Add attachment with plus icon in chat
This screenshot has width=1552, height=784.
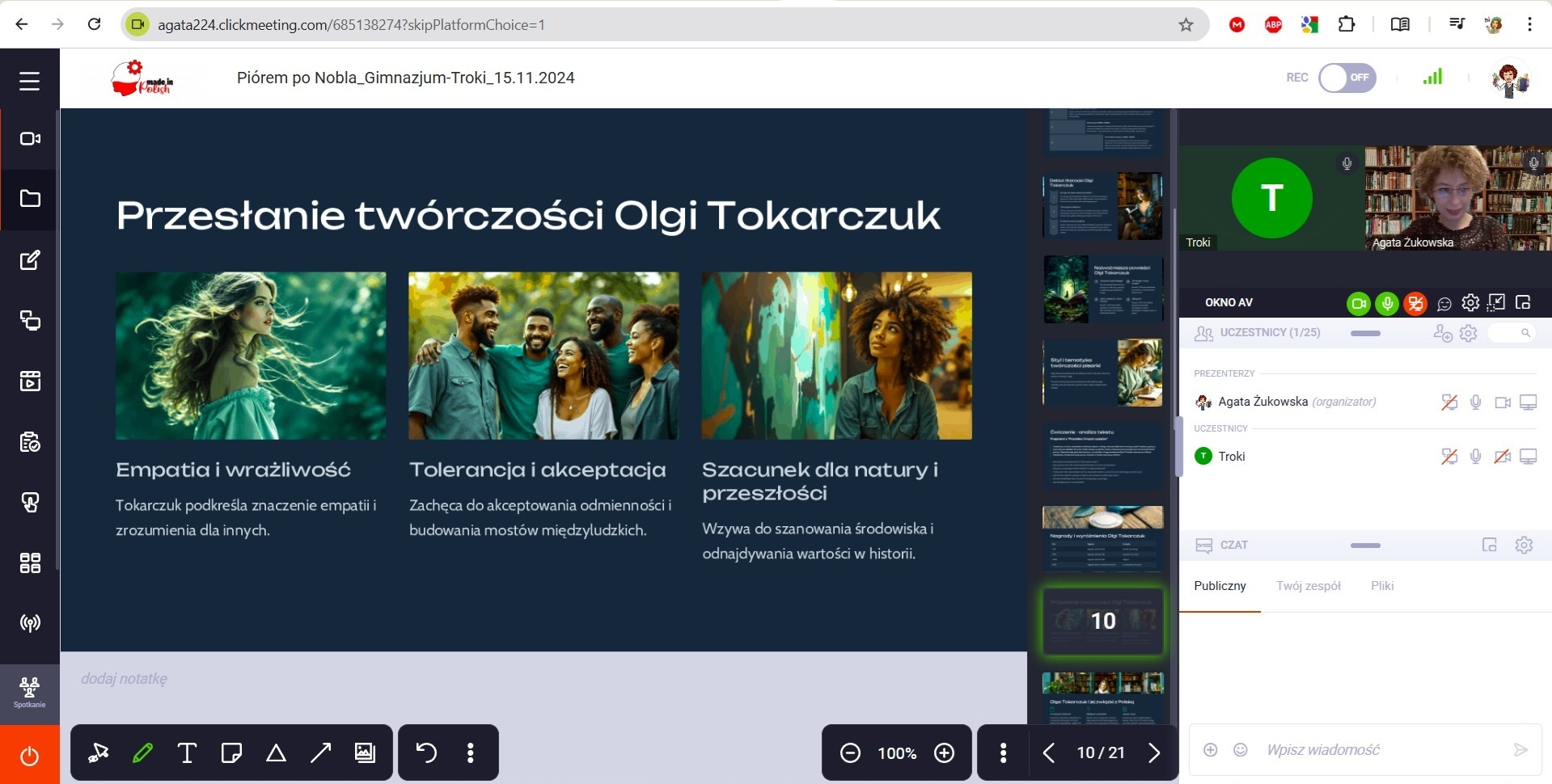tap(1210, 750)
